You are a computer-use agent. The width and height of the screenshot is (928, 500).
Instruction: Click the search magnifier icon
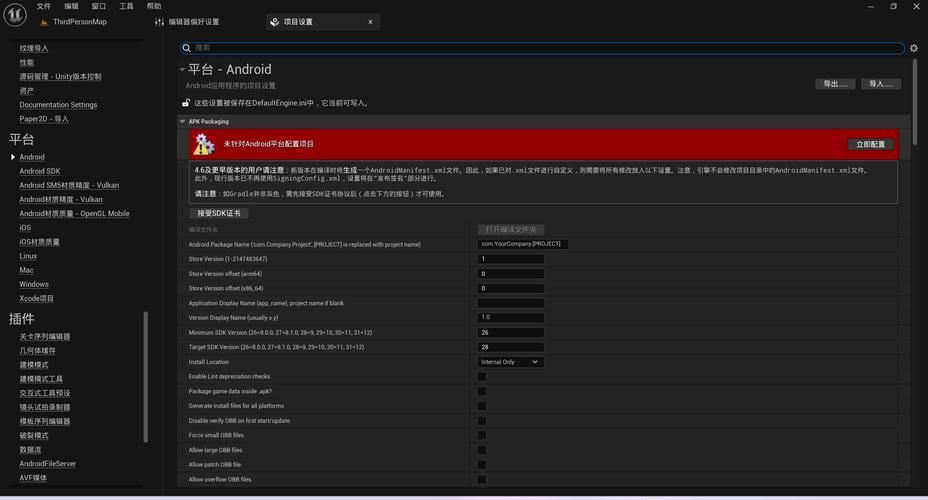[x=186, y=48]
